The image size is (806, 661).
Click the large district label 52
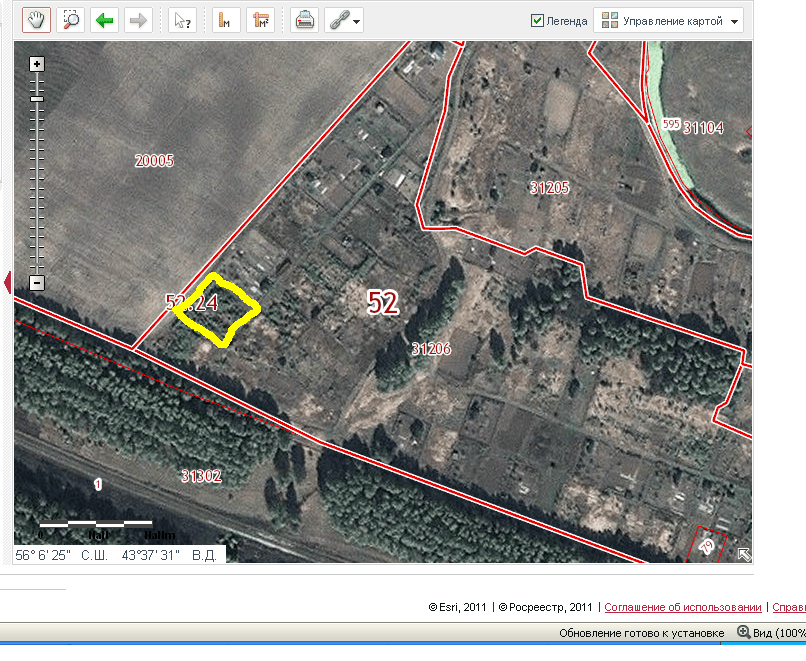[x=383, y=302]
